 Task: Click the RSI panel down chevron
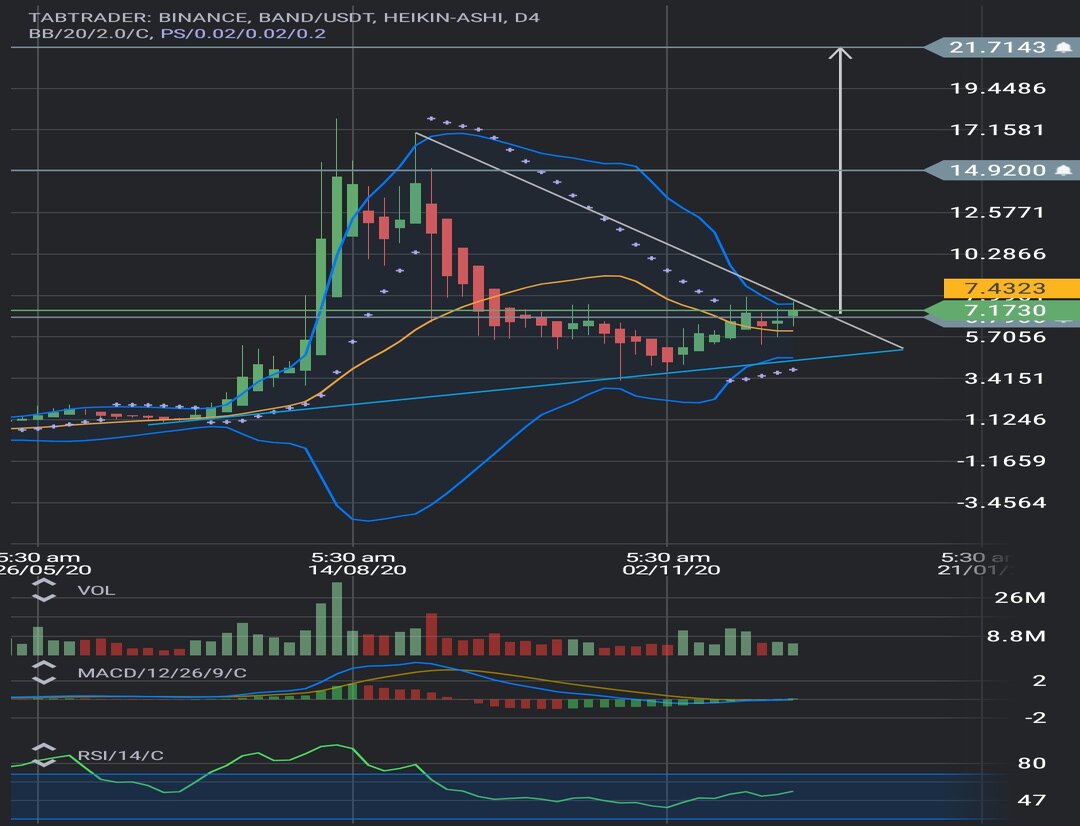[44, 761]
